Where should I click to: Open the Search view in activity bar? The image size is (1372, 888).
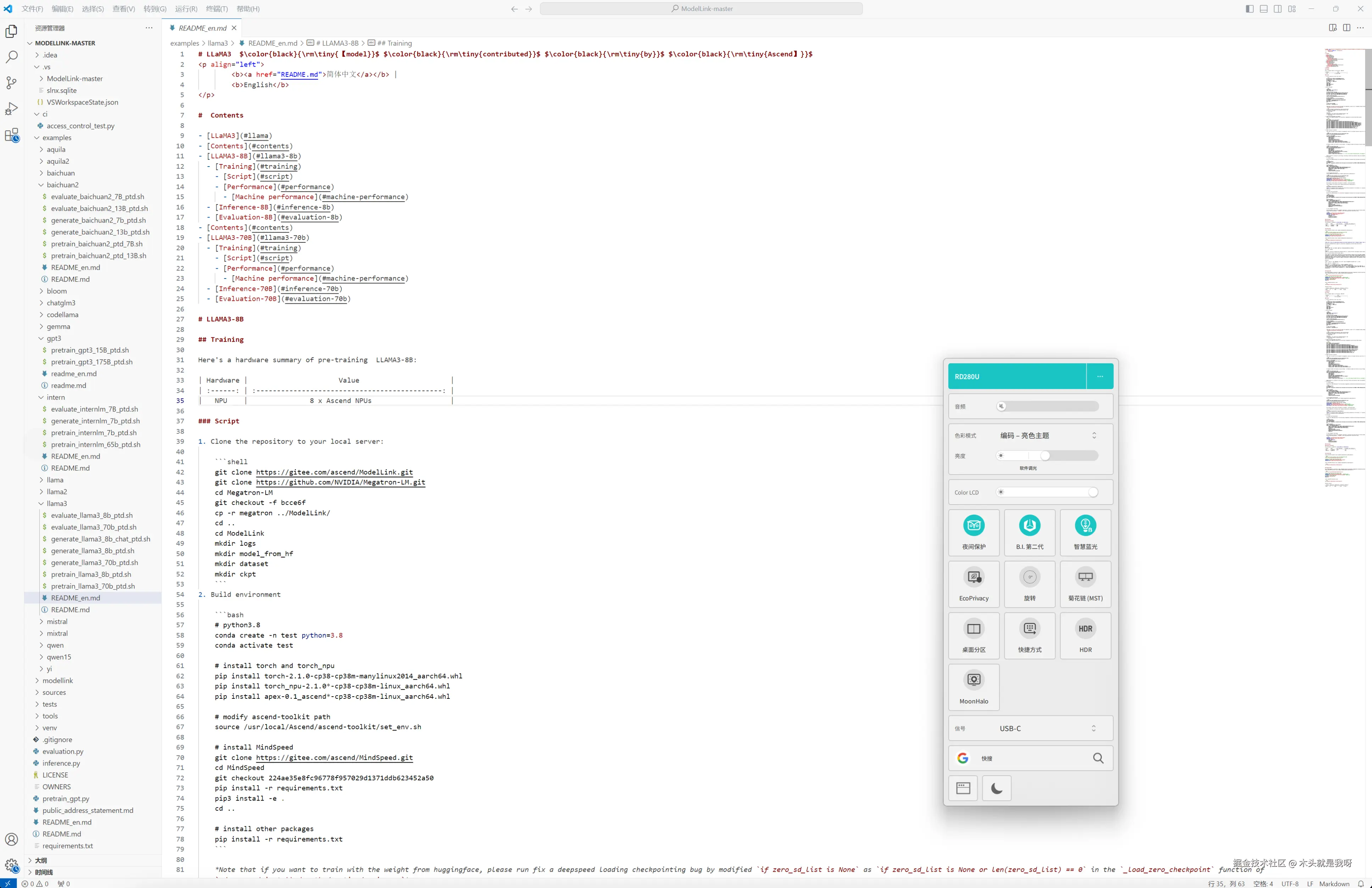12,57
